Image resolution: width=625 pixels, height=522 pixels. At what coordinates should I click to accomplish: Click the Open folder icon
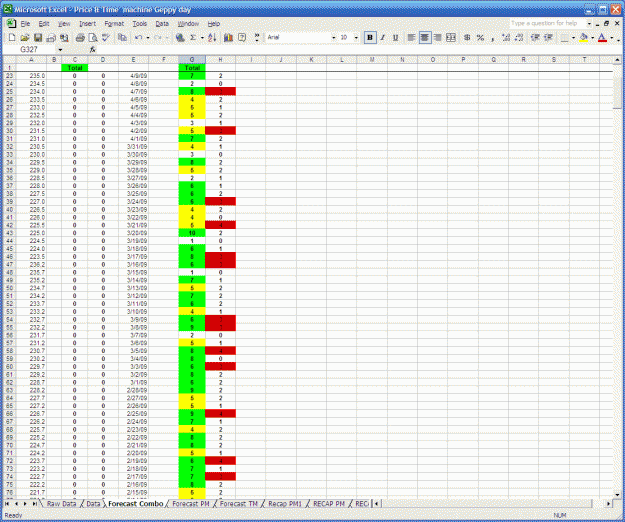(x=25, y=37)
